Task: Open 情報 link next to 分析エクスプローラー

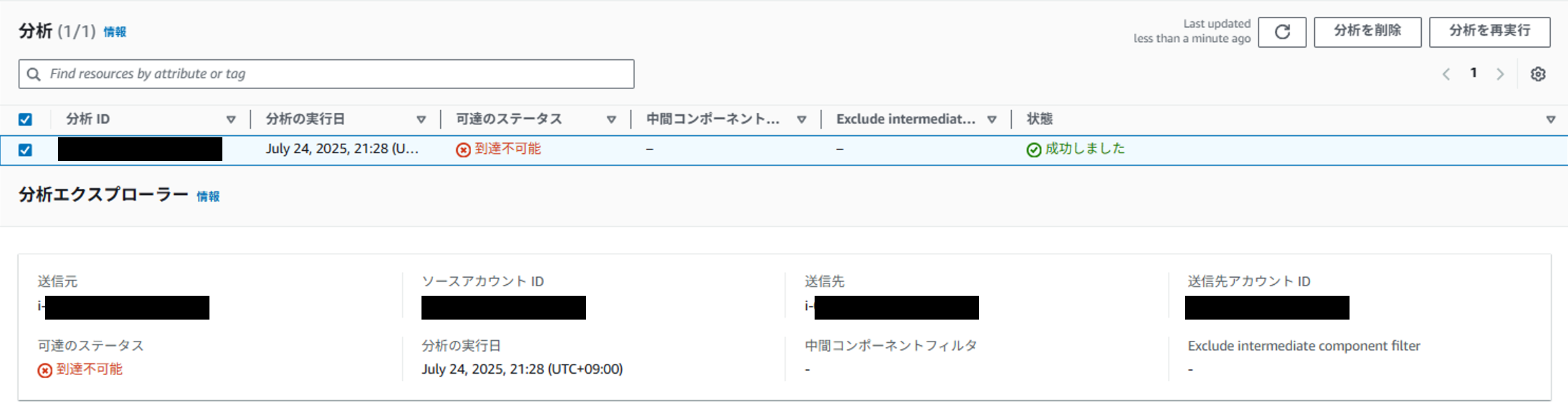Action: (x=208, y=196)
